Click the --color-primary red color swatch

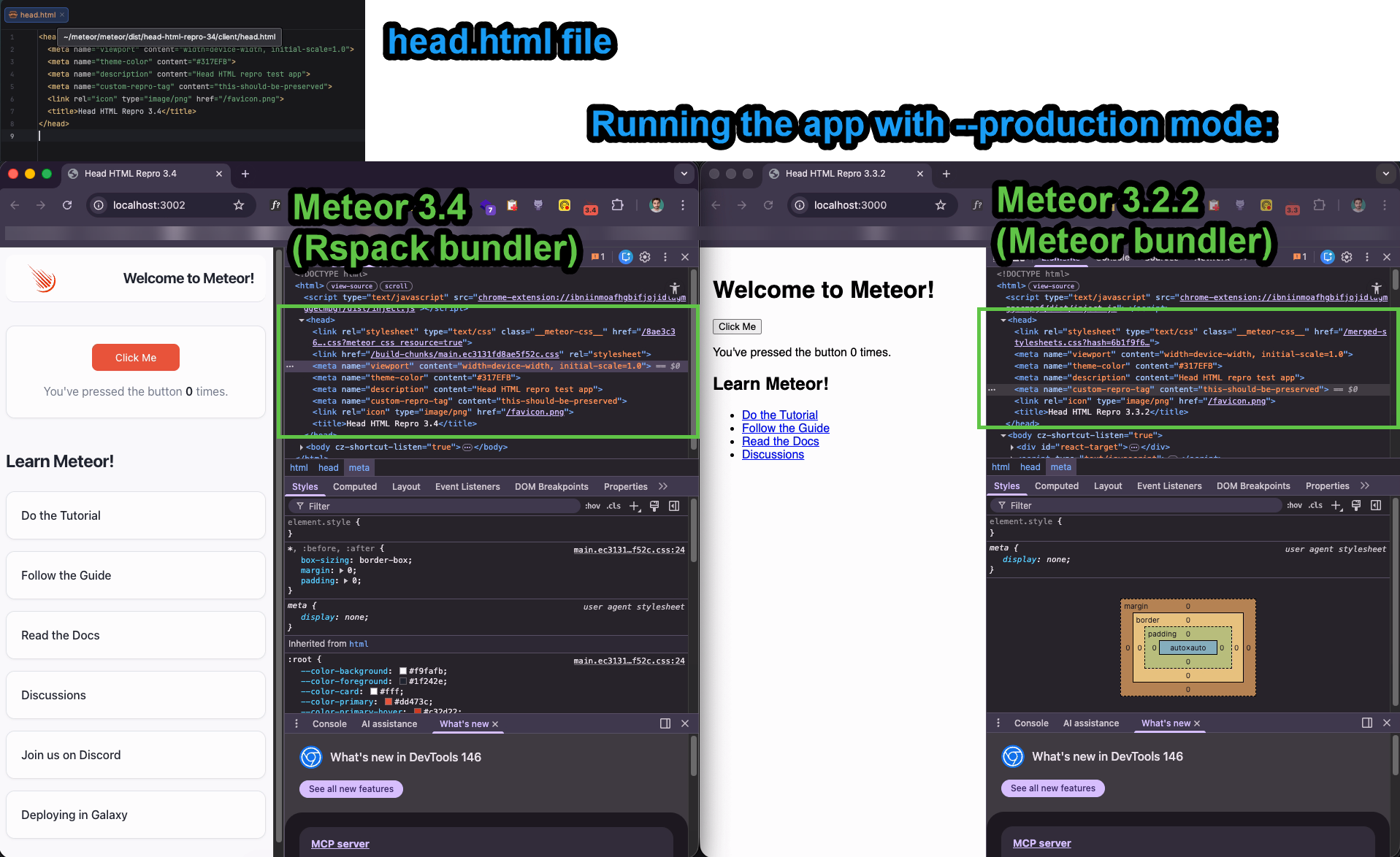[389, 702]
